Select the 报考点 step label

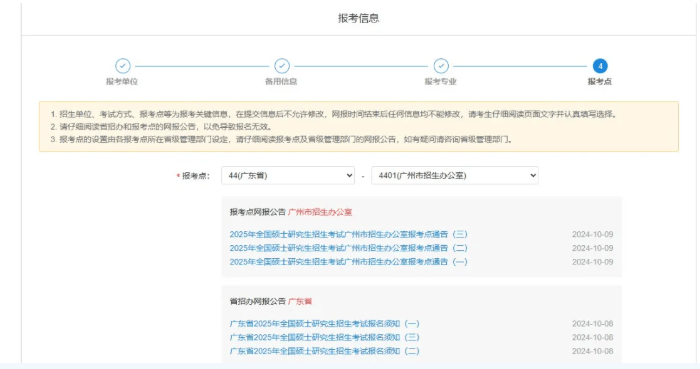tap(600, 82)
